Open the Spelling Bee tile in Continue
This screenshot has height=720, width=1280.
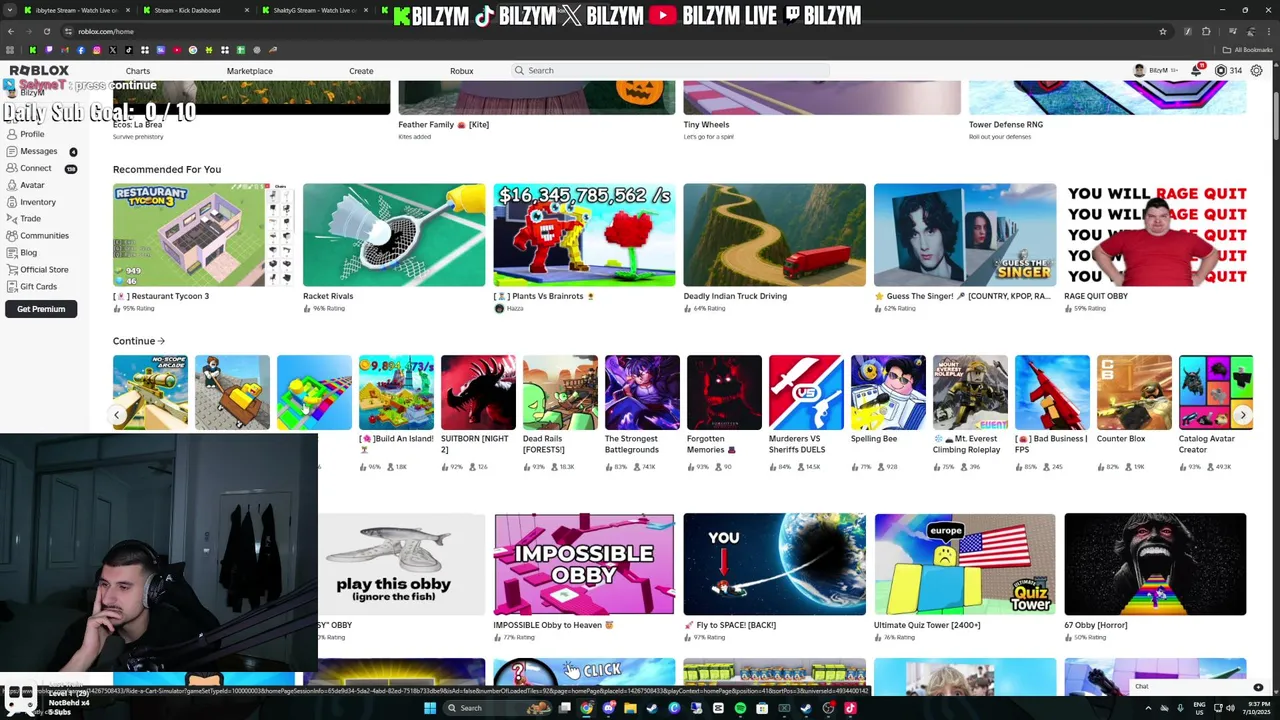(888, 392)
